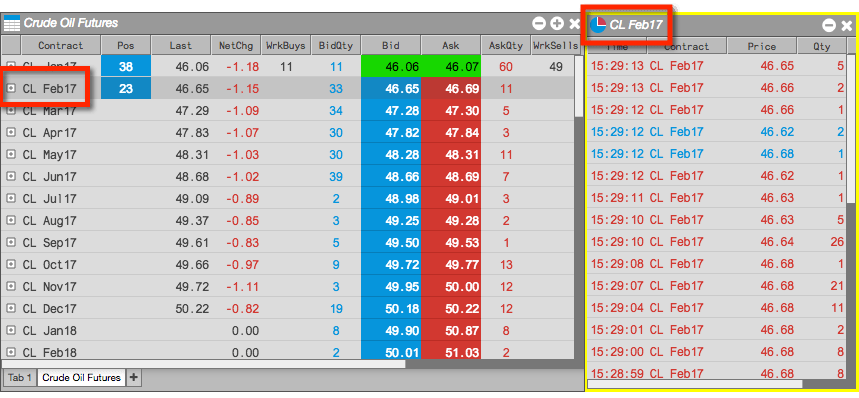Click the green 46.06 bid cell
This screenshot has width=859, height=398.
(391, 67)
